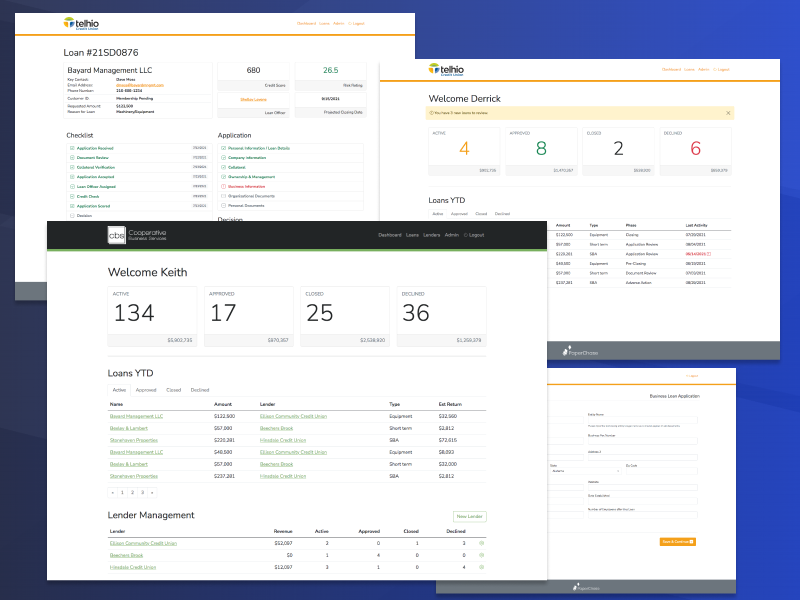Screen dimensions: 800x600
Task: Select page 3 in Loans YTD pagination
Action: click(142, 492)
